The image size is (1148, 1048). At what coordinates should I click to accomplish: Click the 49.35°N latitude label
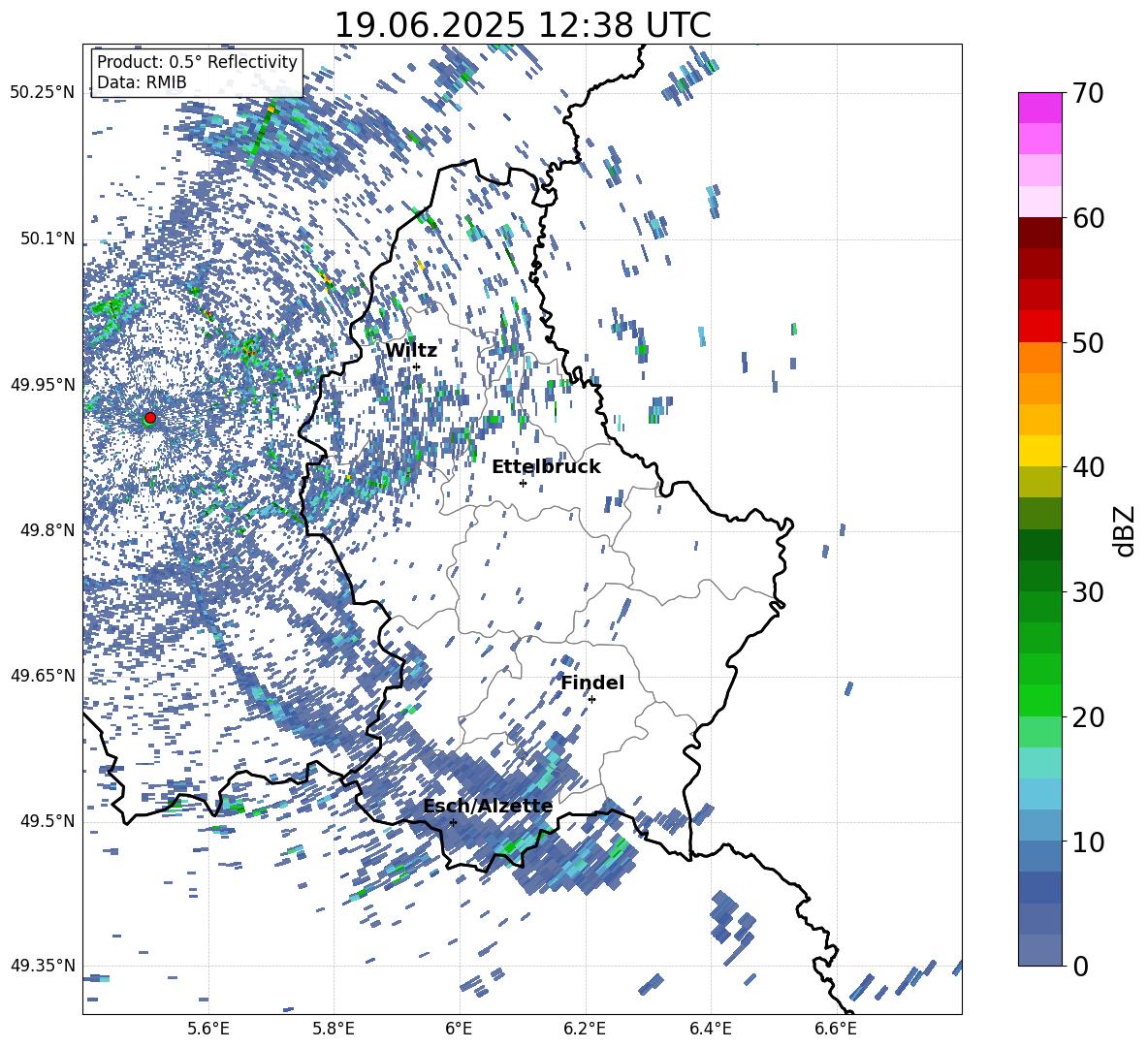coord(43,966)
